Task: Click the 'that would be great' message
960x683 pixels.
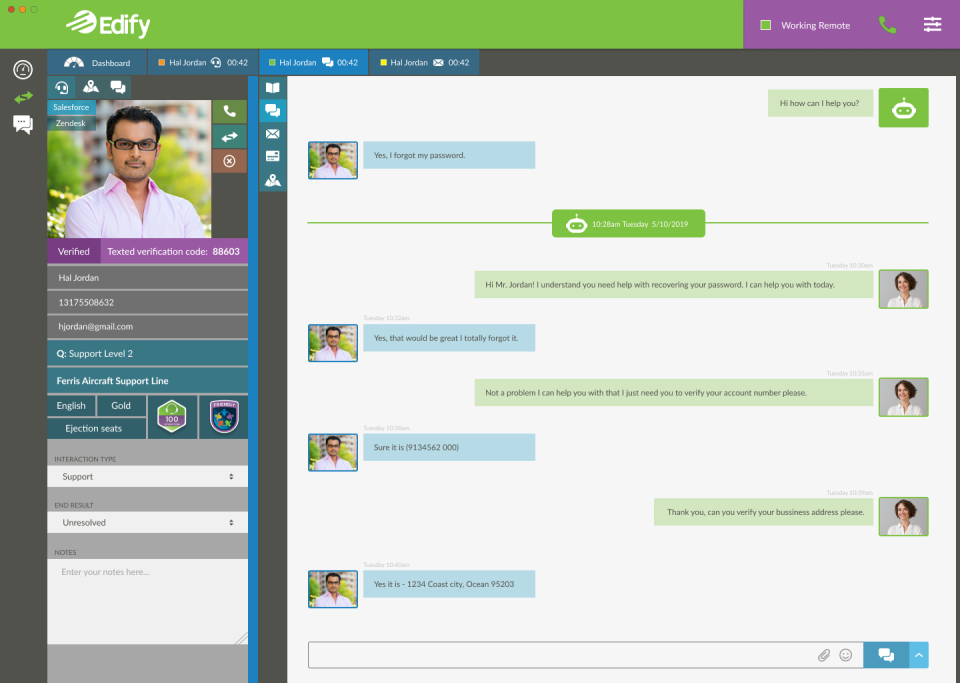Action: click(x=449, y=338)
